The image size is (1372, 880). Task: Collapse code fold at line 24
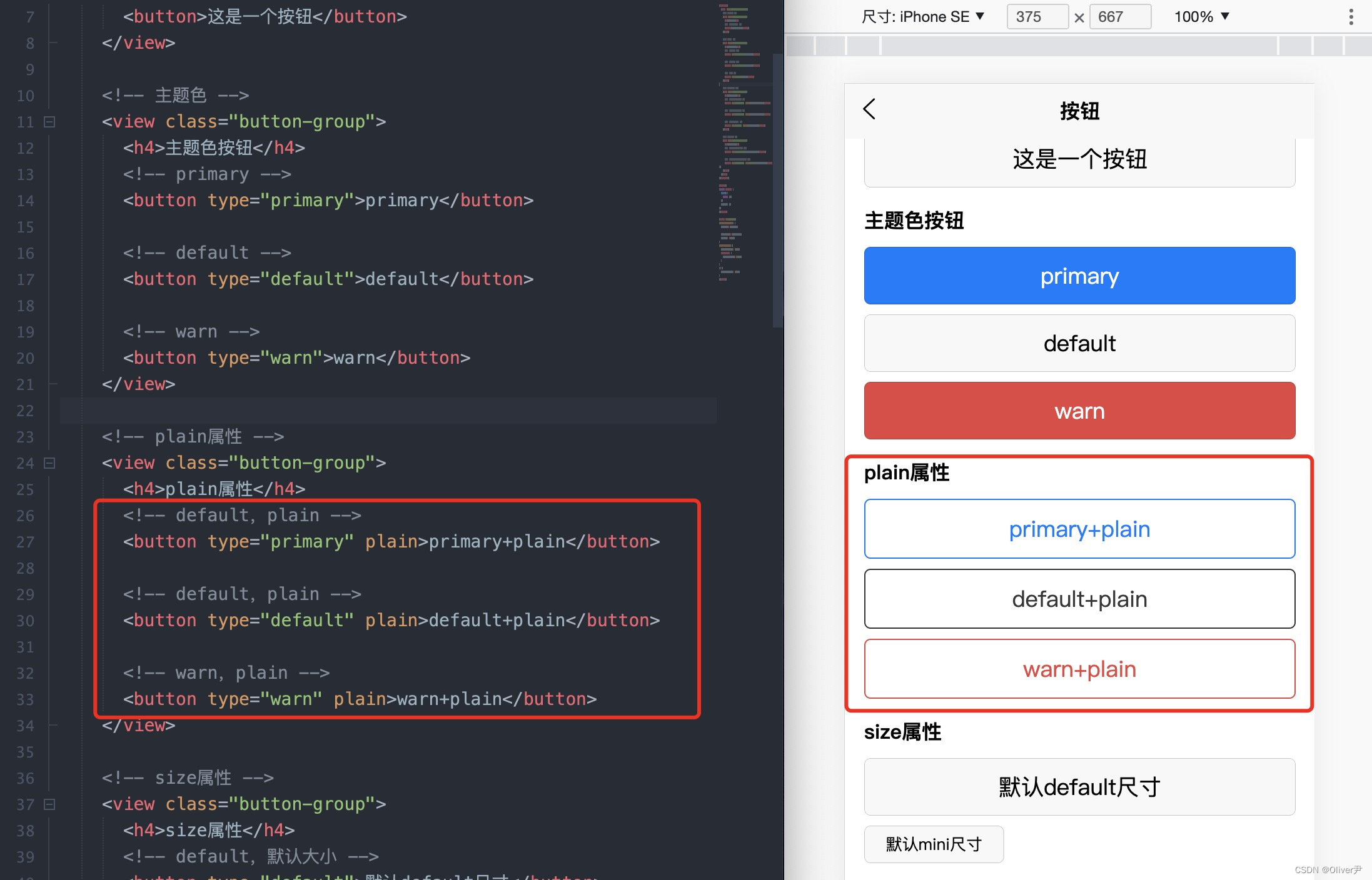coord(49,463)
